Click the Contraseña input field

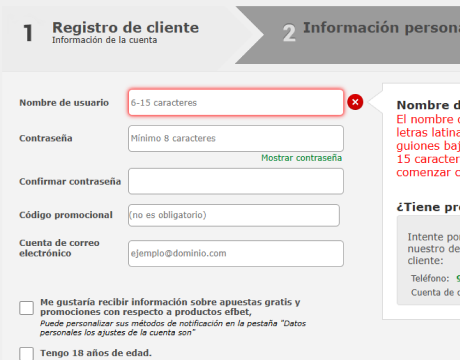[236, 138]
